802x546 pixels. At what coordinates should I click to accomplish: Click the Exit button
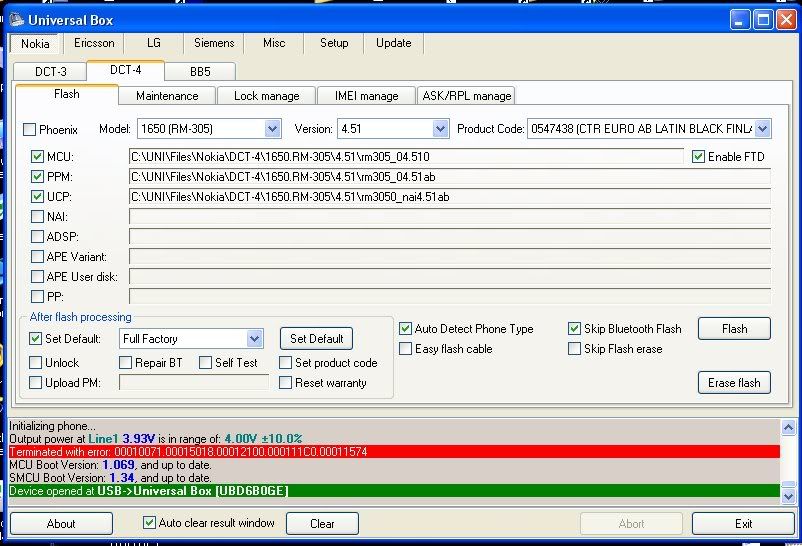743,523
